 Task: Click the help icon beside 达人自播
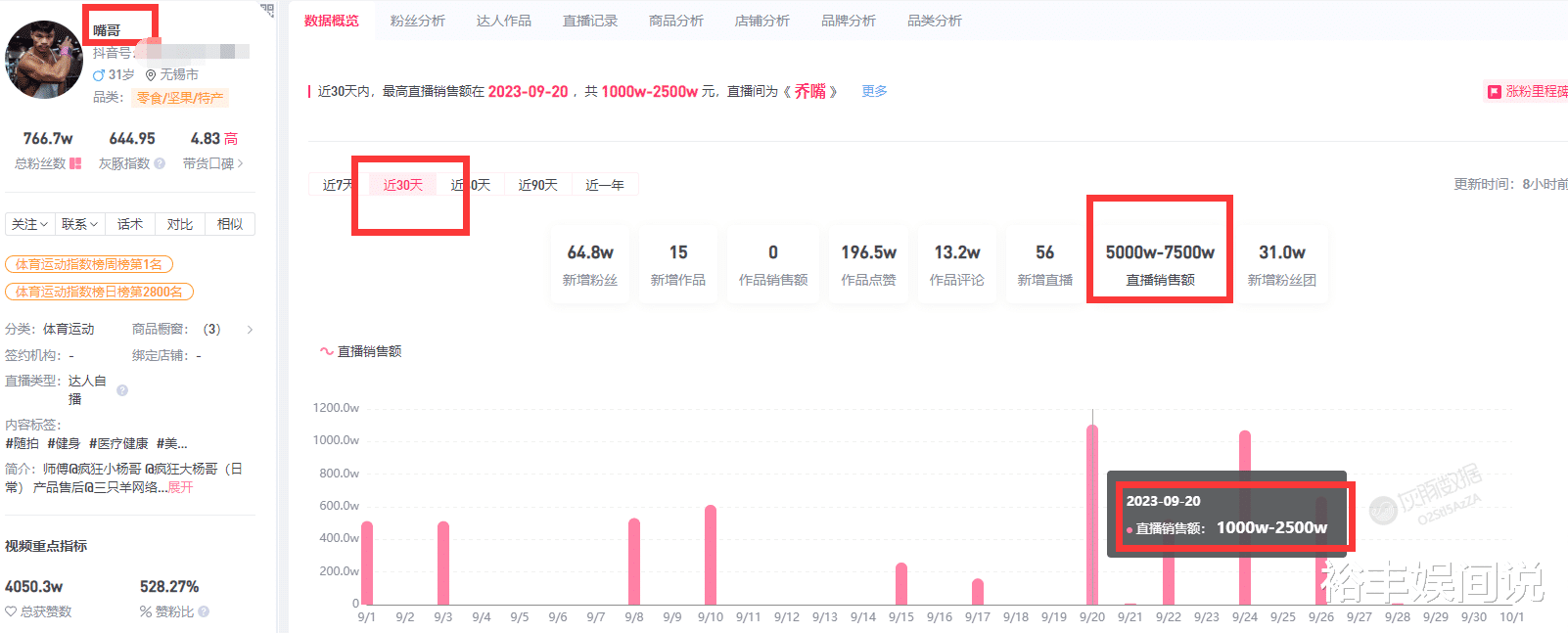click(122, 389)
